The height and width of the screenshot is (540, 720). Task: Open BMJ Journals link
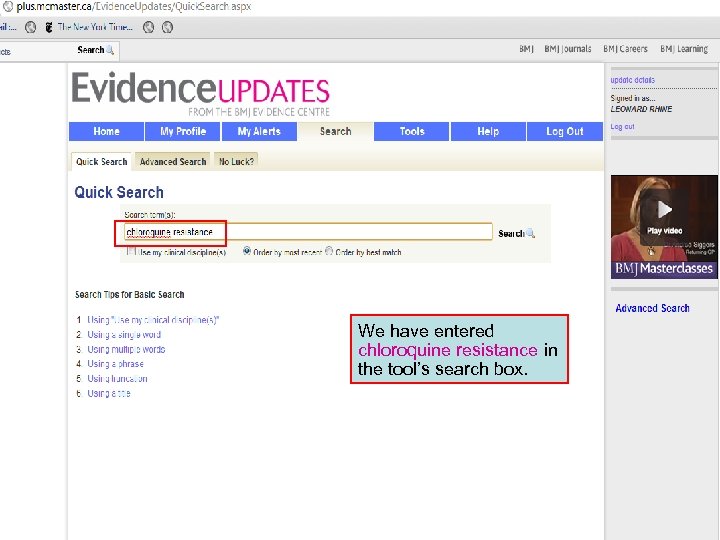[x=568, y=49]
